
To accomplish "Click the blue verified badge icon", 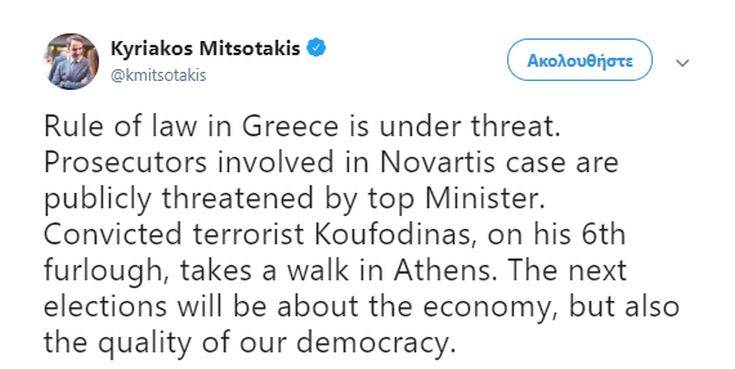I will tap(316, 48).
